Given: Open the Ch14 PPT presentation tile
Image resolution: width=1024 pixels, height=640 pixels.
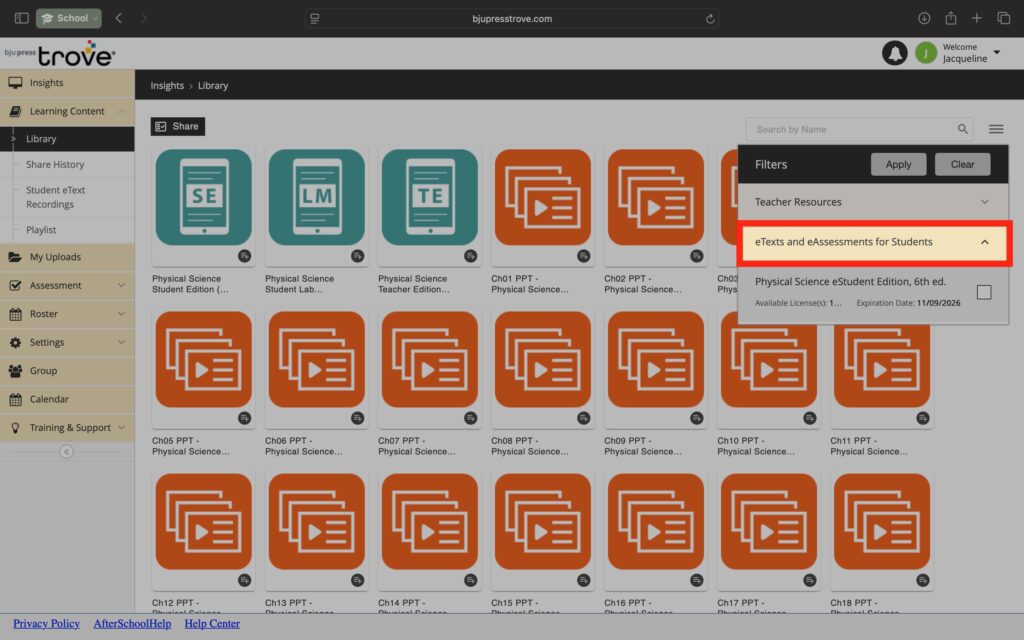Looking at the screenshot, I should coord(430,521).
